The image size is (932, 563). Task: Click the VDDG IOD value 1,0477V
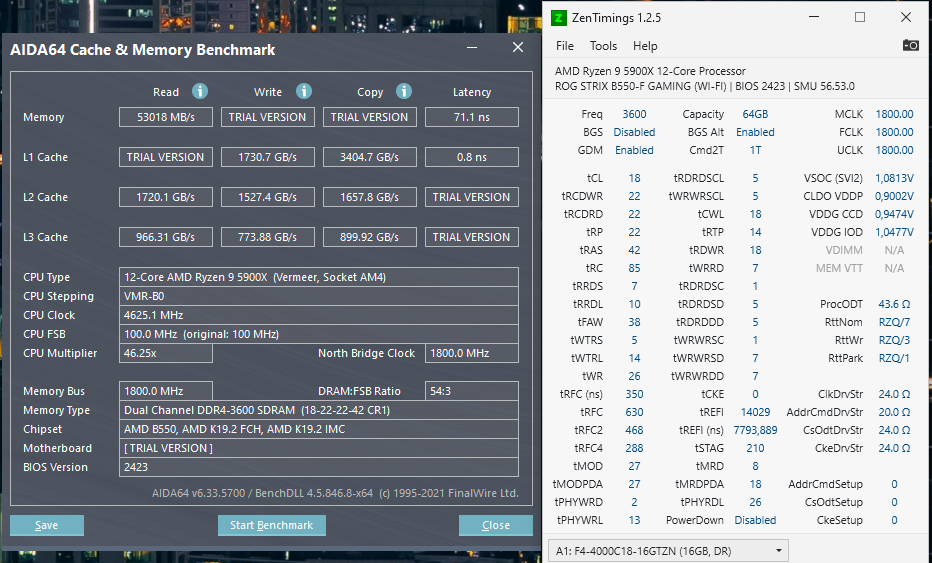pyautogui.click(x=894, y=232)
